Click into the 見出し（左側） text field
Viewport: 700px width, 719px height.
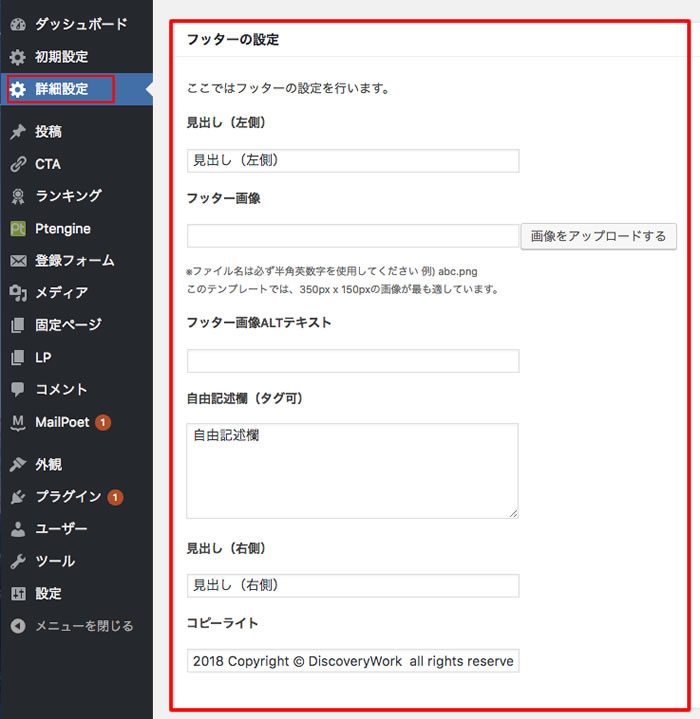click(x=353, y=161)
